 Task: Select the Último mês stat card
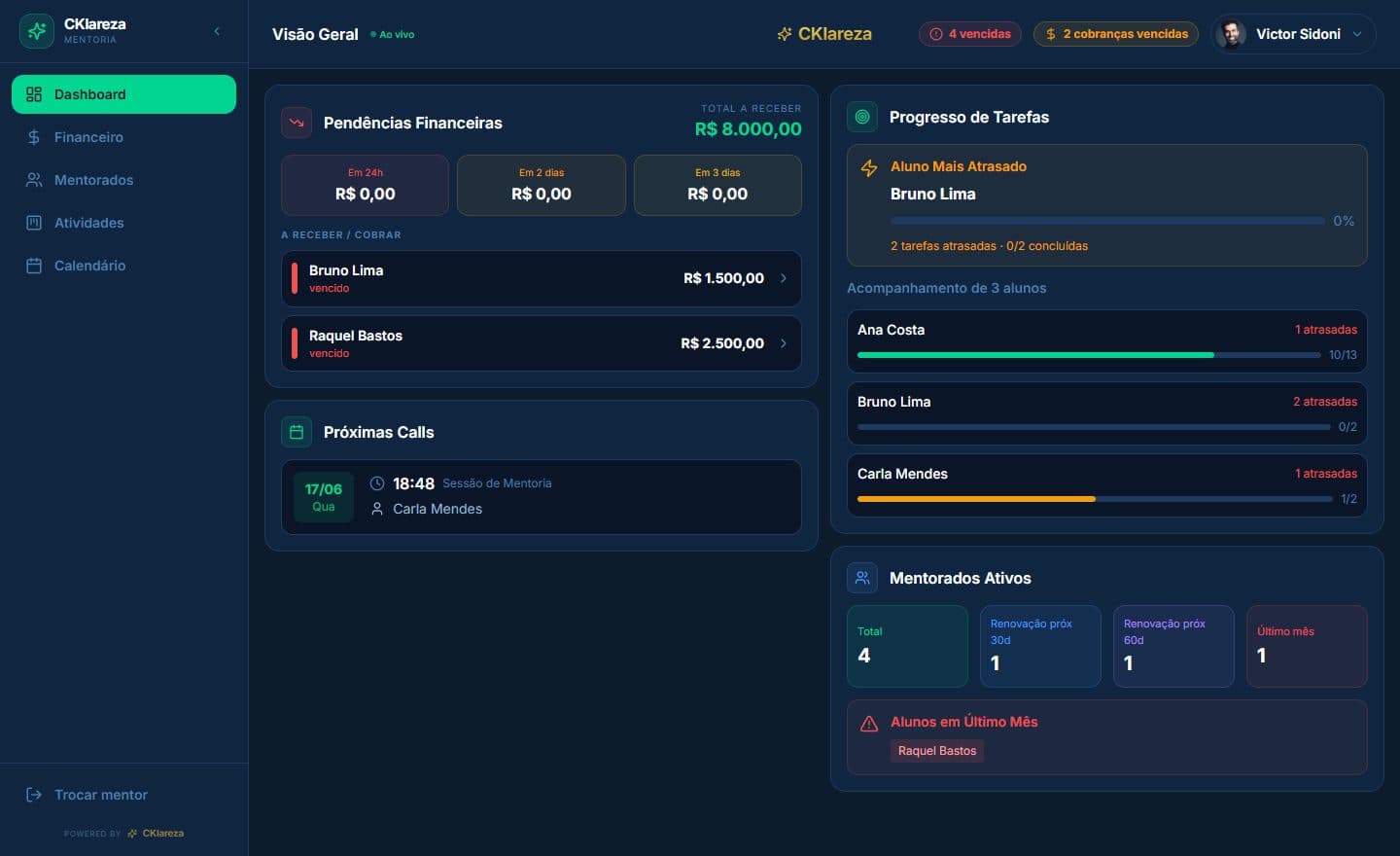(x=1307, y=647)
